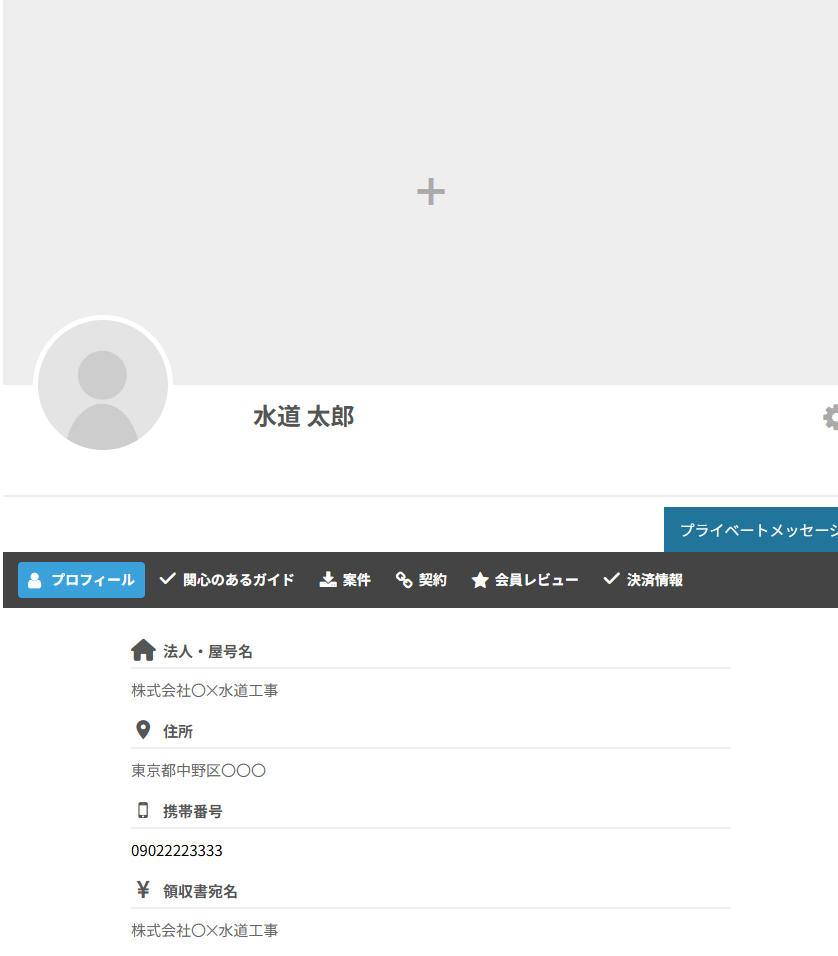Open the 契約 tab
The height and width of the screenshot is (956, 838).
point(421,580)
